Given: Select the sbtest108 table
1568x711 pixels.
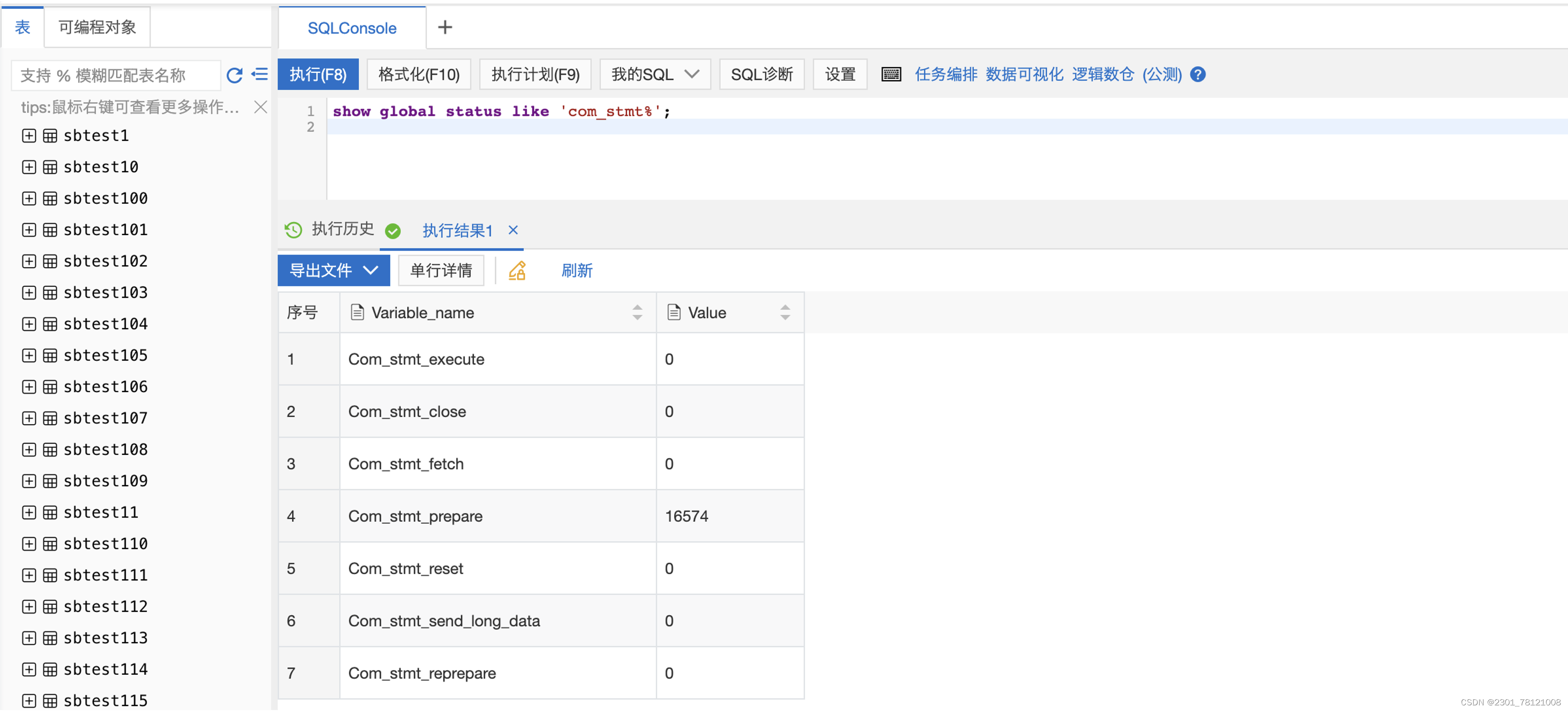Looking at the screenshot, I should point(105,450).
